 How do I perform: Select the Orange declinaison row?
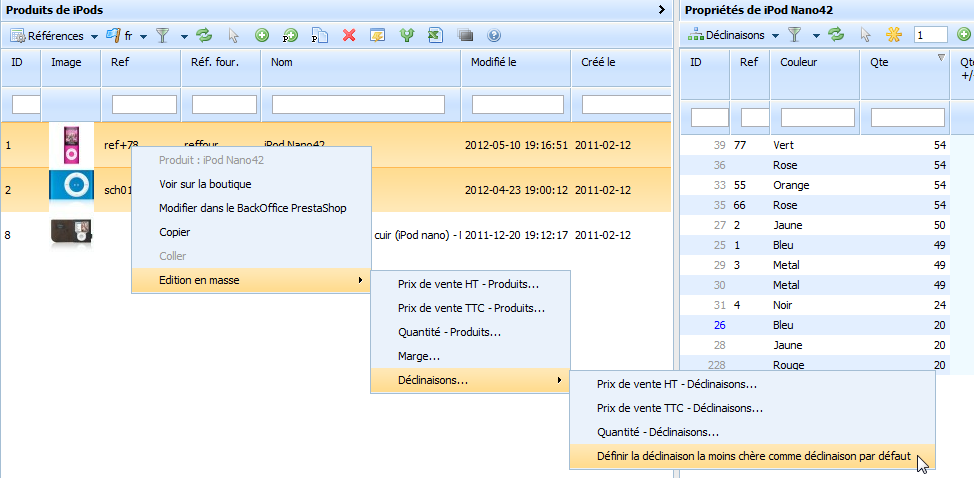[x=815, y=185]
